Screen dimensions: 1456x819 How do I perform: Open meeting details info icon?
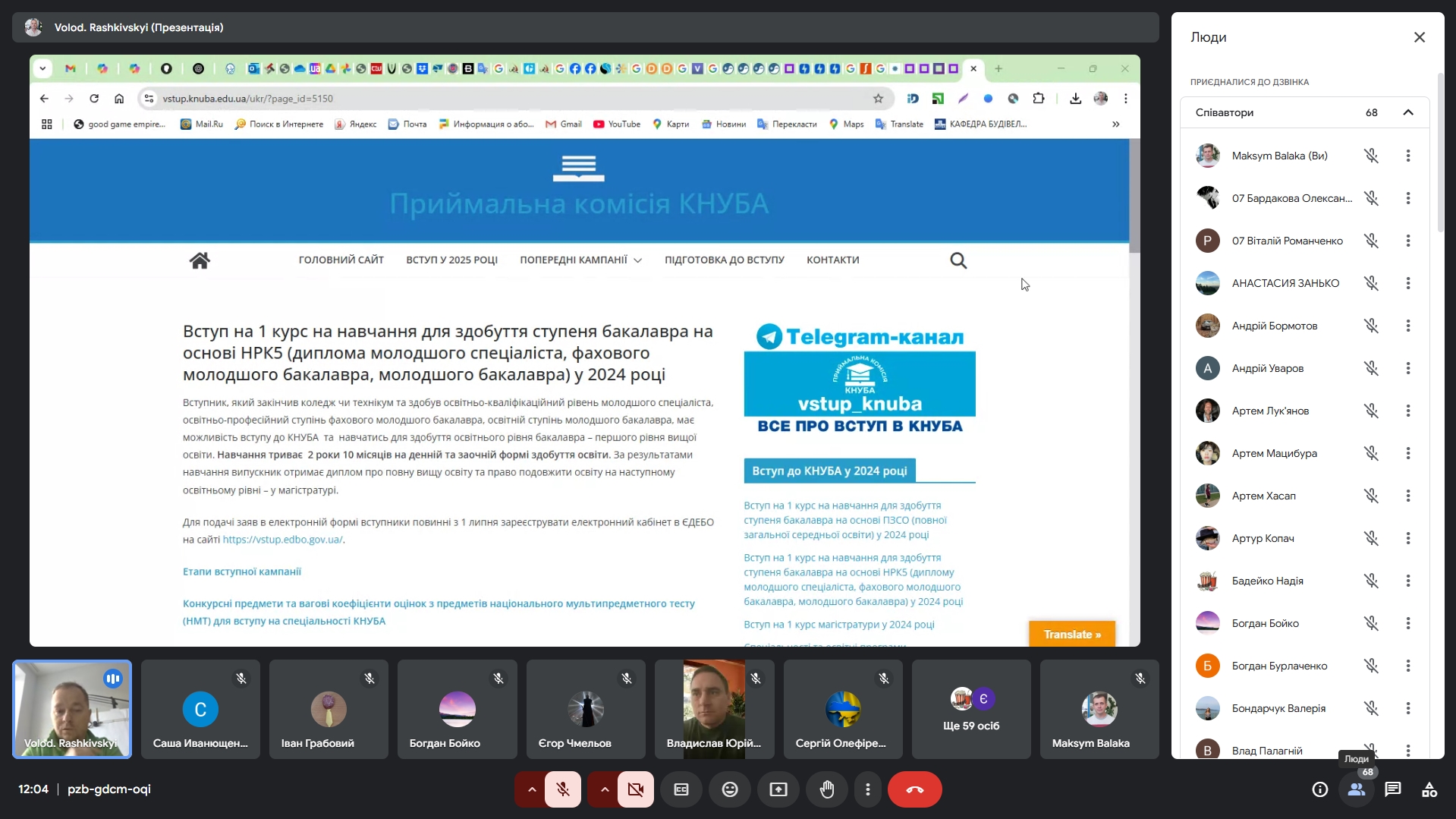1320,789
